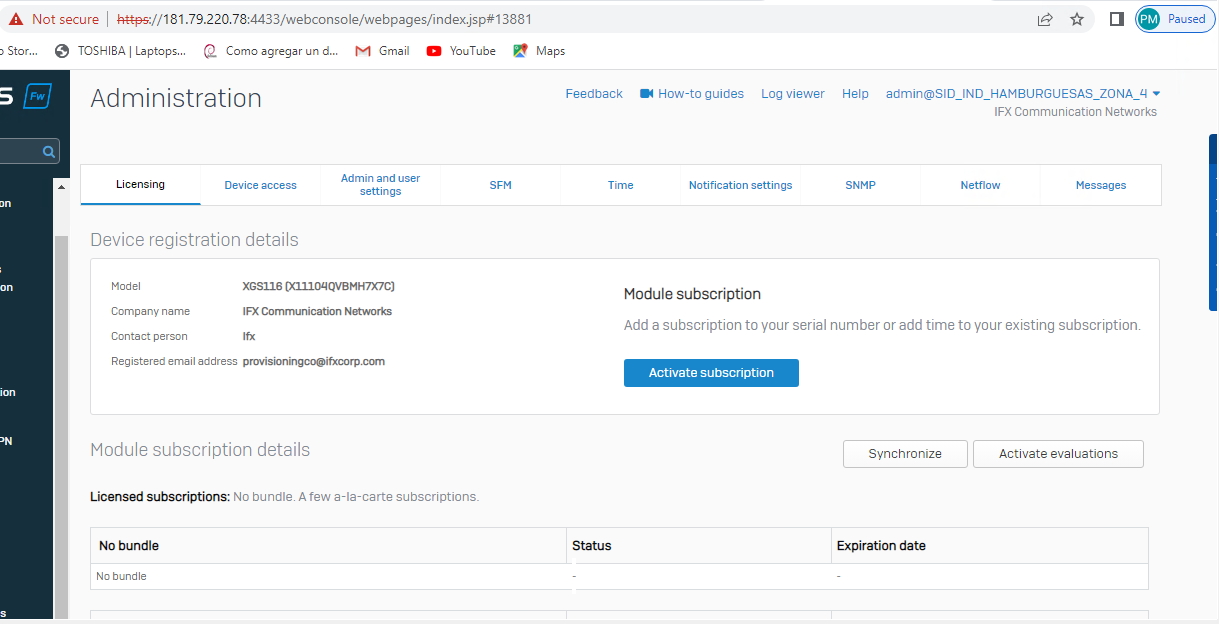This screenshot has width=1219, height=624.
Task: Click the Not secure warning icon
Action: click(16, 19)
